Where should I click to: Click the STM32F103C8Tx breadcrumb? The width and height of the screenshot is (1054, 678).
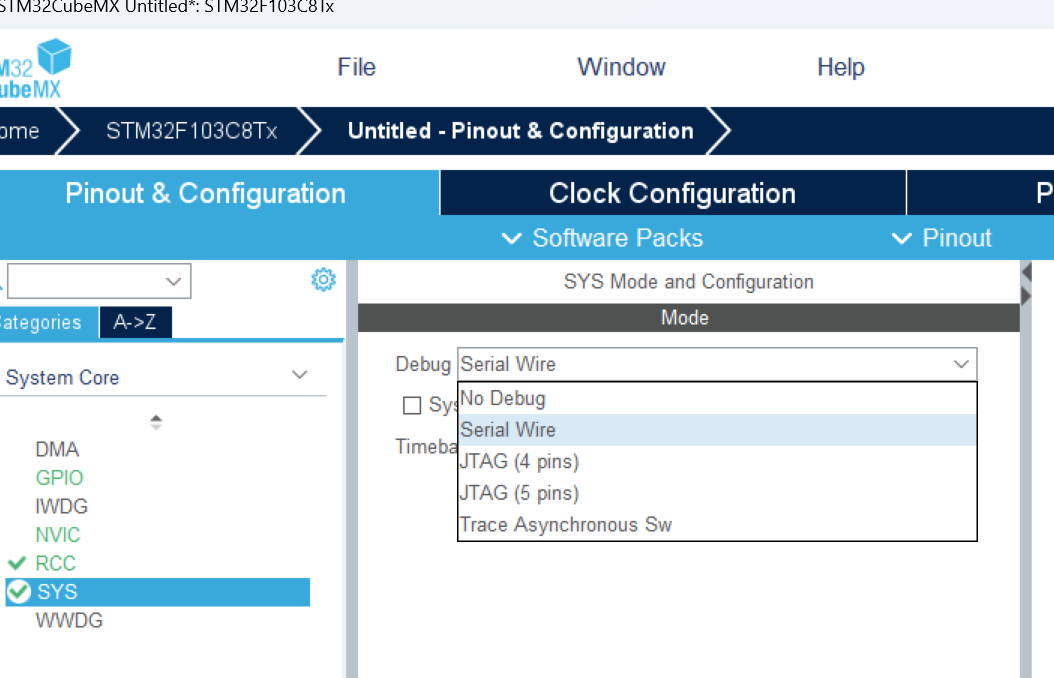[192, 131]
